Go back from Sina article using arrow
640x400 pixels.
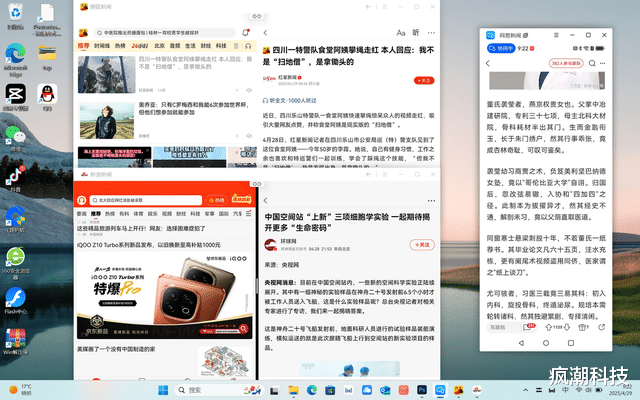click(266, 200)
